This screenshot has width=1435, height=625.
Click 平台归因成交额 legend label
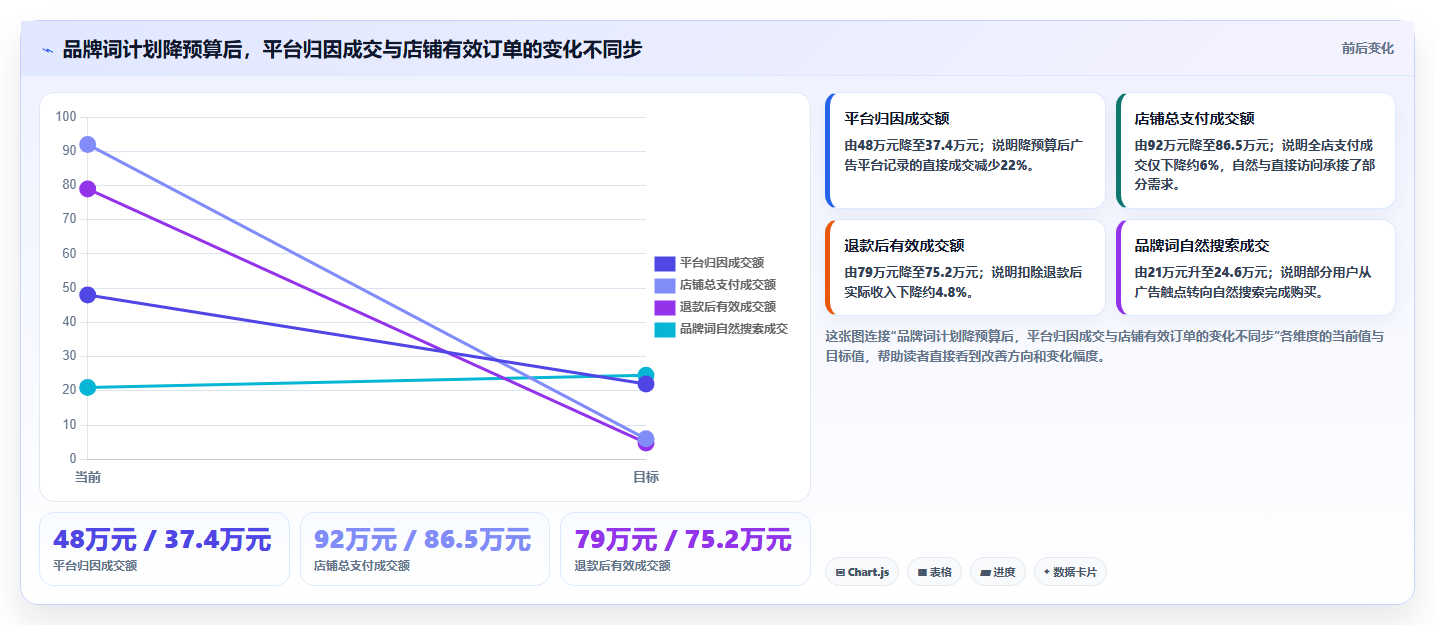pos(722,263)
